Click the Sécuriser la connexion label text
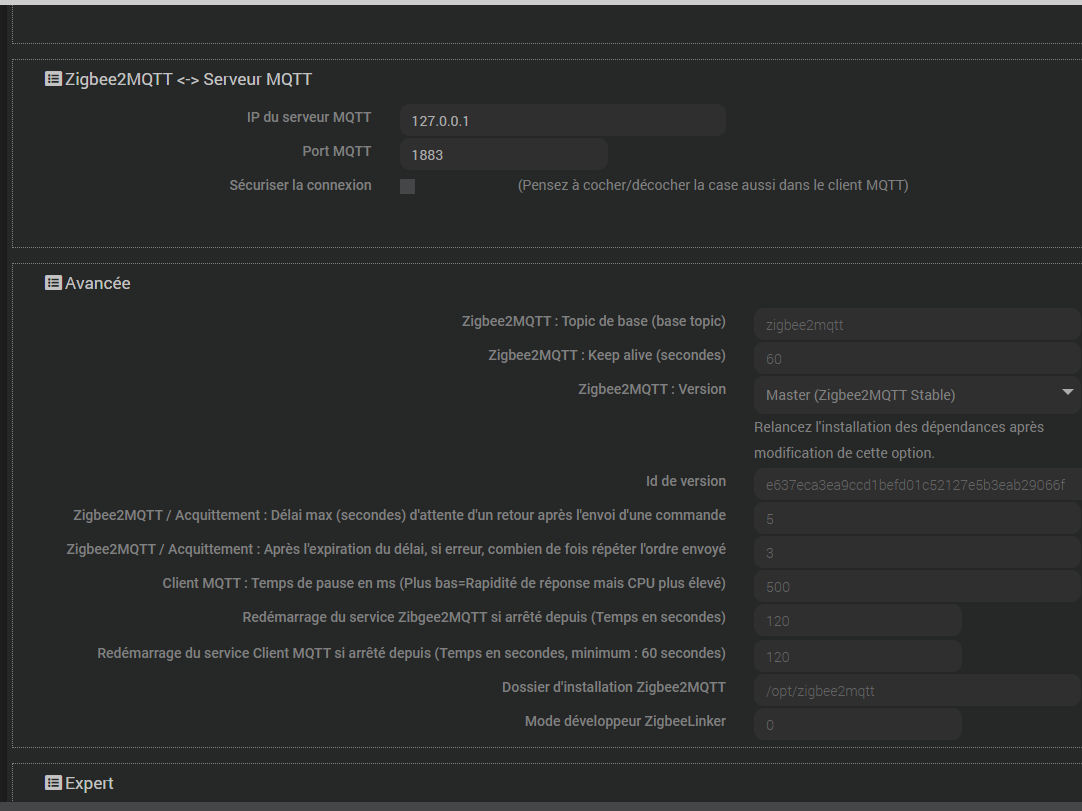The width and height of the screenshot is (1082, 811). click(x=300, y=185)
